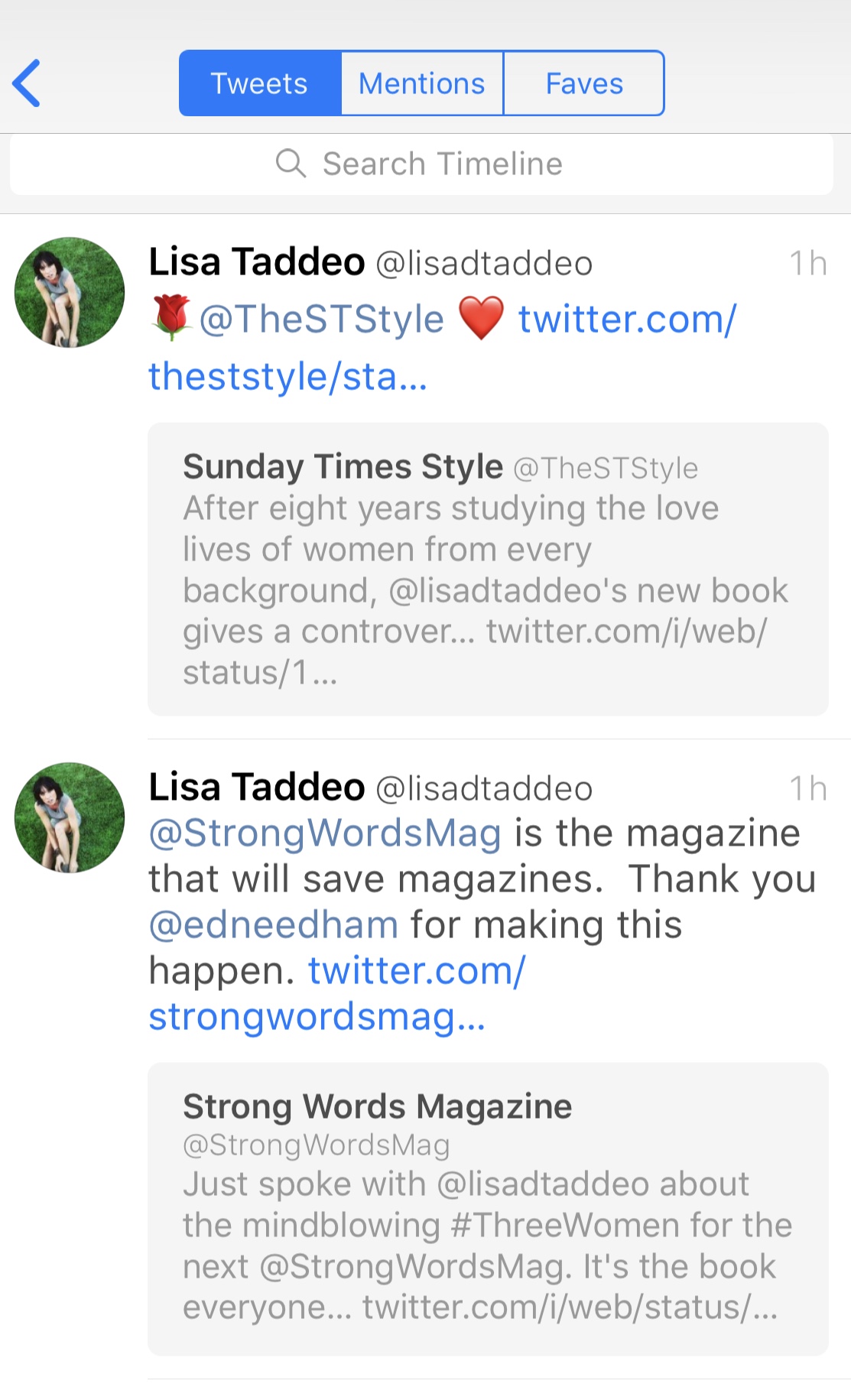The image size is (851, 1400).
Task: Open the @TheSTStyle mention in first tweet
Action: (321, 319)
